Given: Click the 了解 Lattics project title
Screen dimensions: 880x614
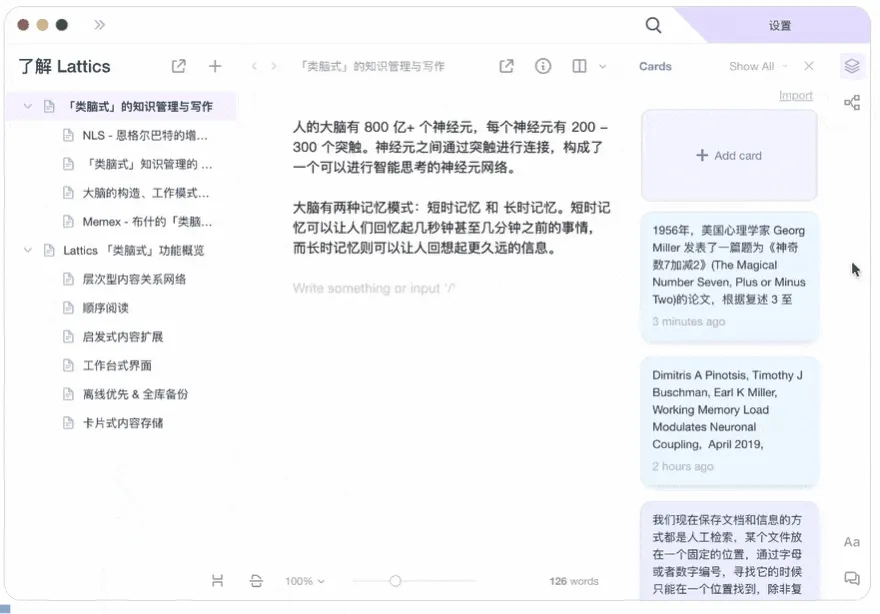Looking at the screenshot, I should pyautogui.click(x=65, y=66).
